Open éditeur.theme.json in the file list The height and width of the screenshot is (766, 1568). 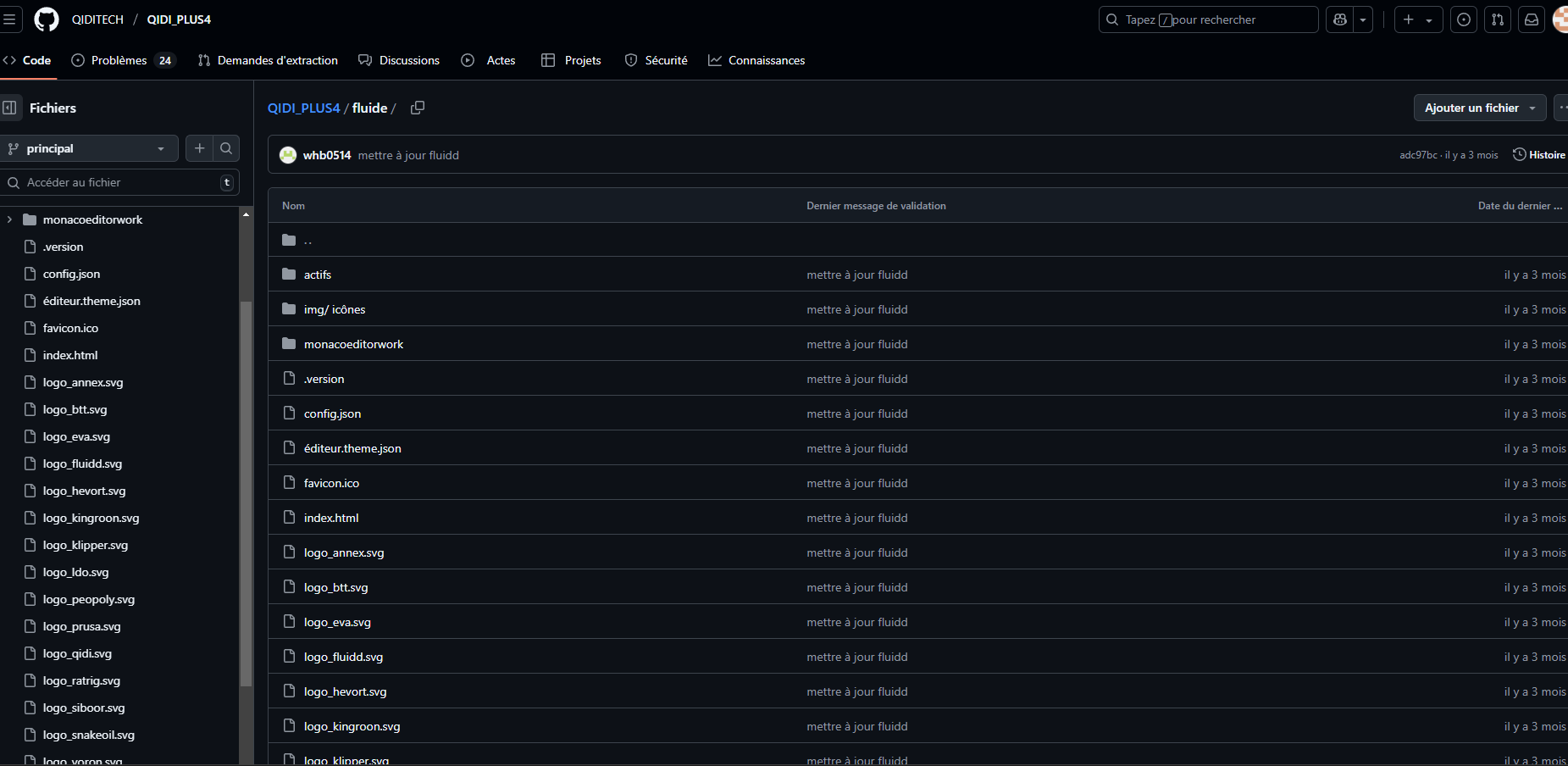[x=352, y=448]
